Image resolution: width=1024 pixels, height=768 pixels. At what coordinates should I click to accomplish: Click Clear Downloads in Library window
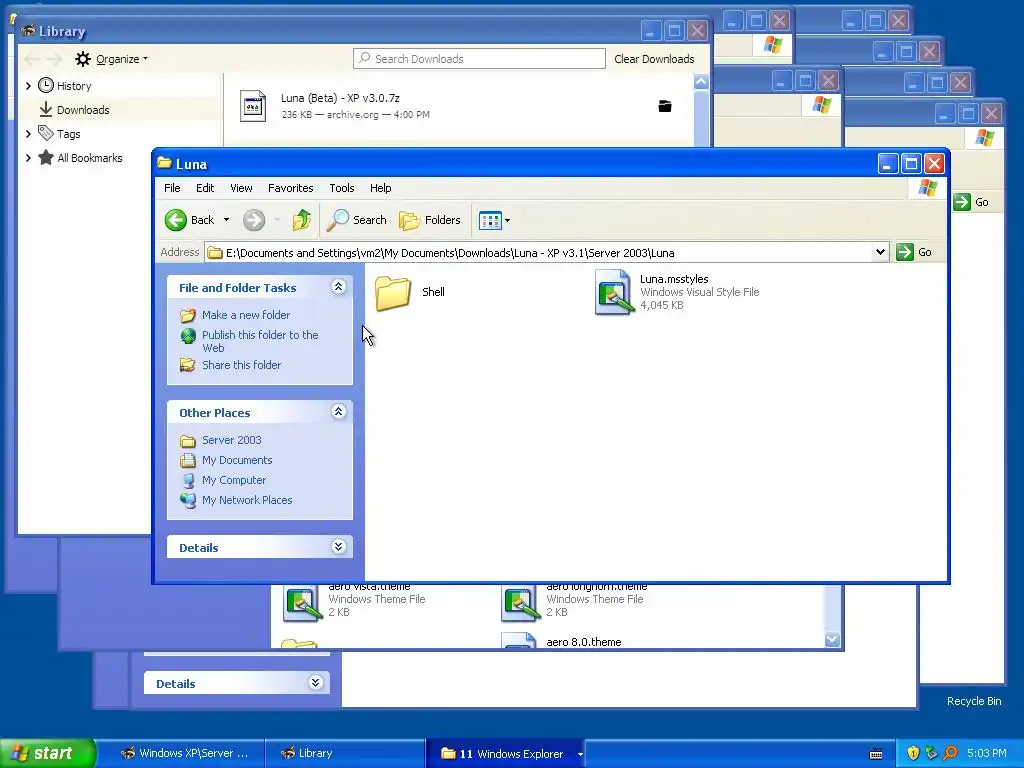(654, 59)
